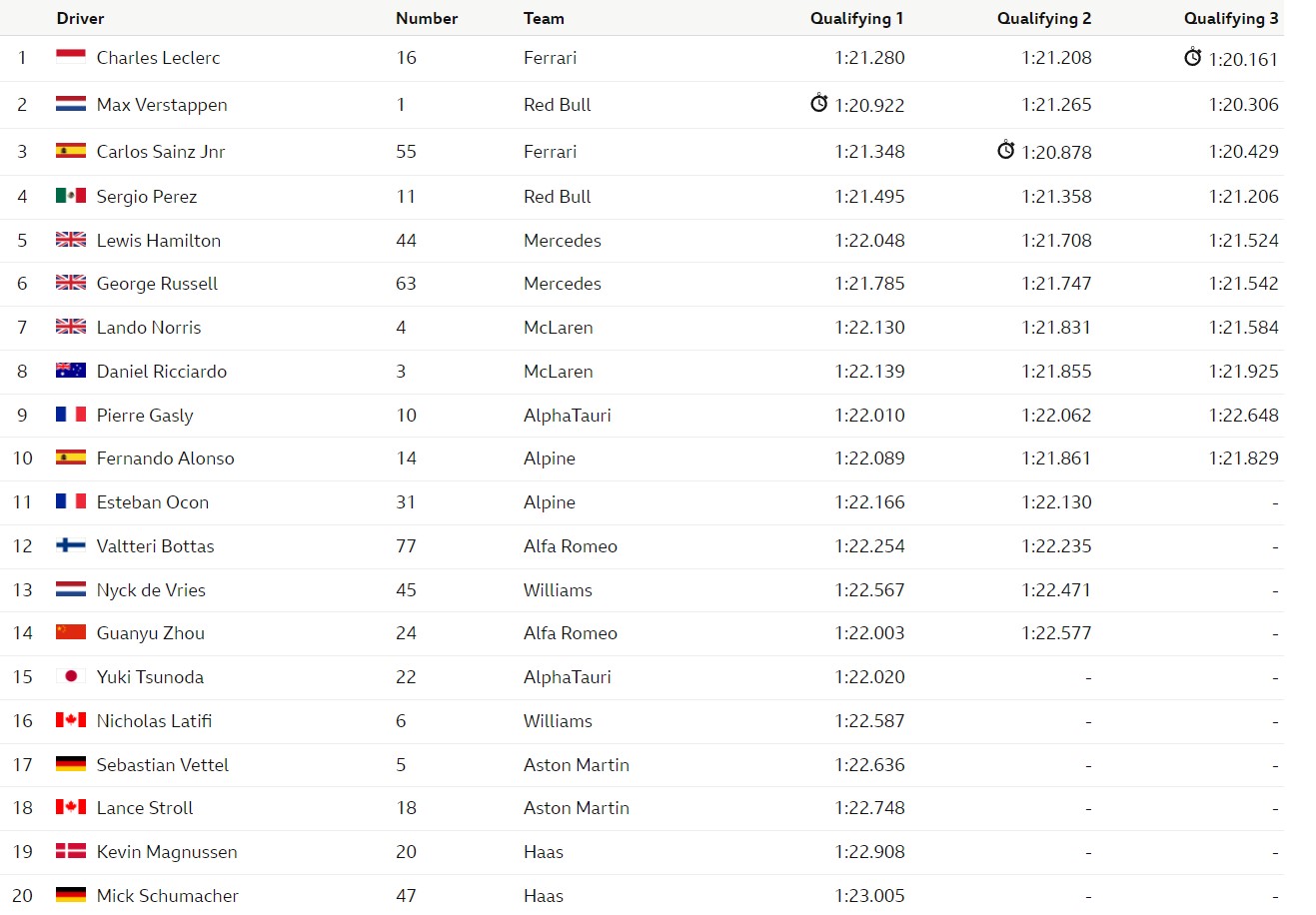Viewport: 1316px width, 915px height.
Task: Click driver name Nyck de Vries
Action: (x=151, y=589)
